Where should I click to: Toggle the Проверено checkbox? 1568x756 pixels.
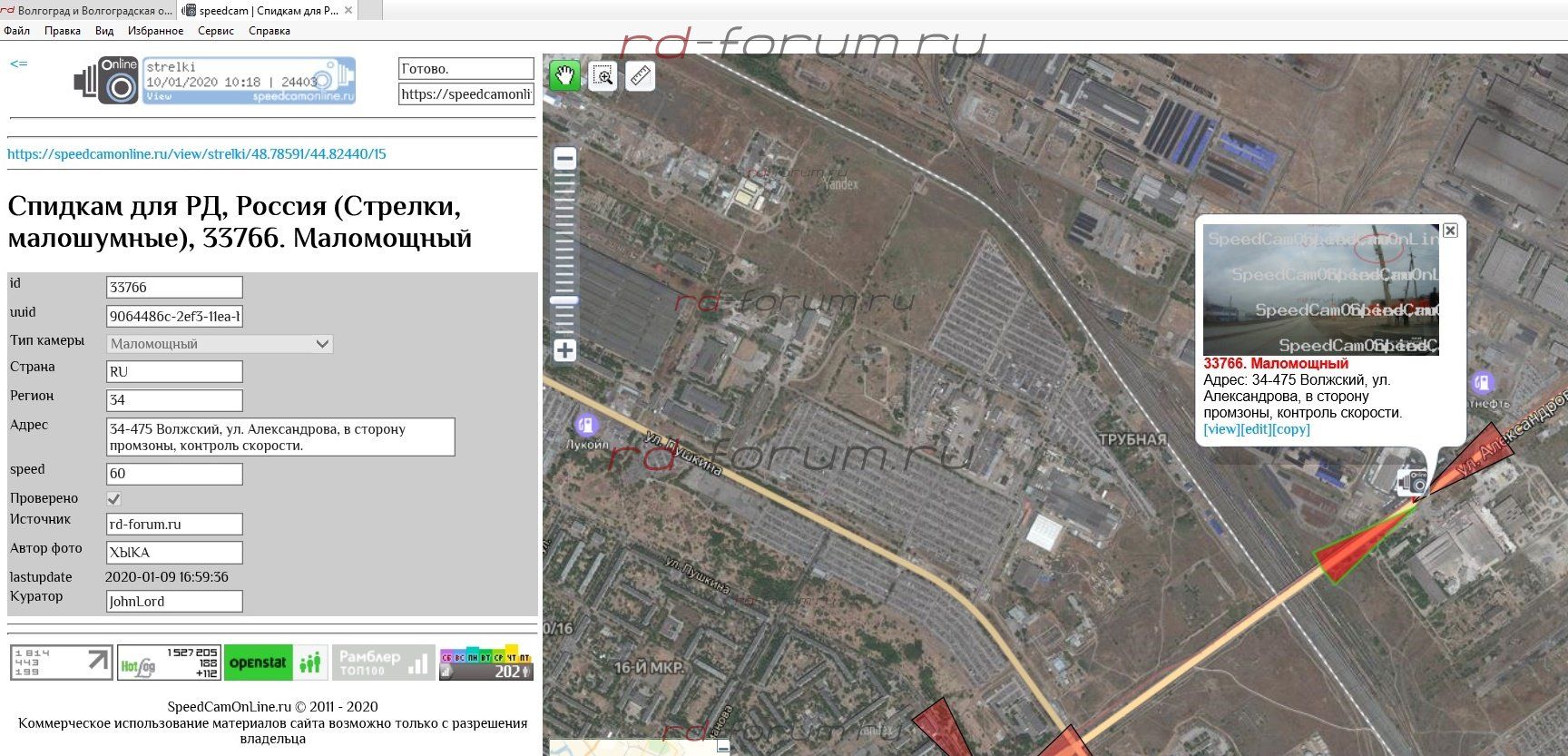click(114, 499)
